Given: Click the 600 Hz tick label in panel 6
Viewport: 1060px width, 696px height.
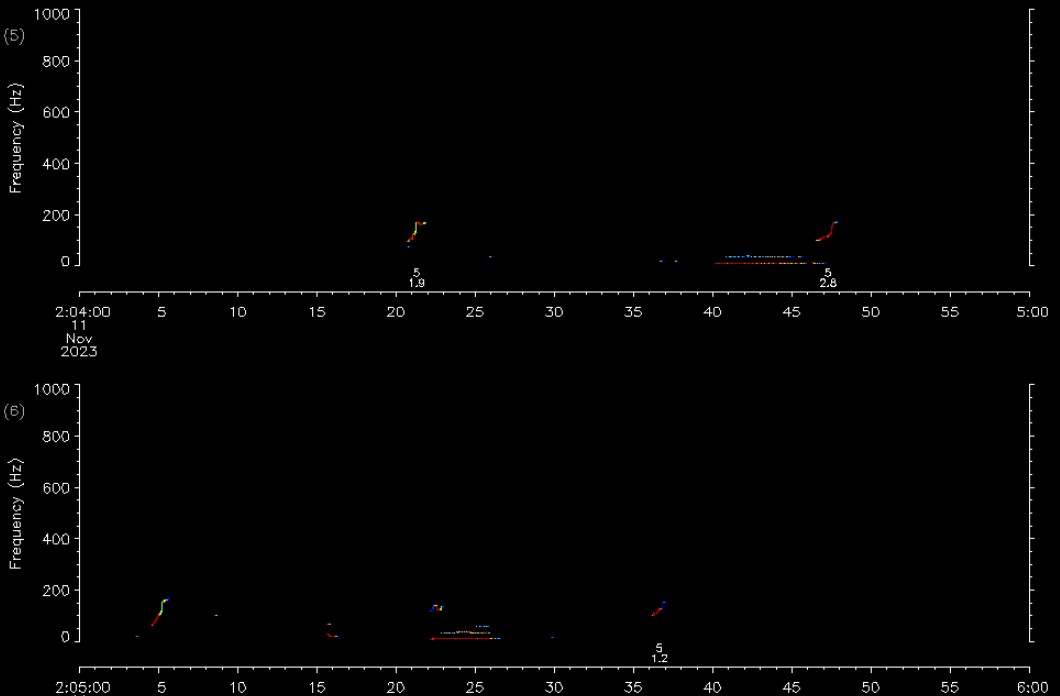Looking at the screenshot, I should (57, 487).
